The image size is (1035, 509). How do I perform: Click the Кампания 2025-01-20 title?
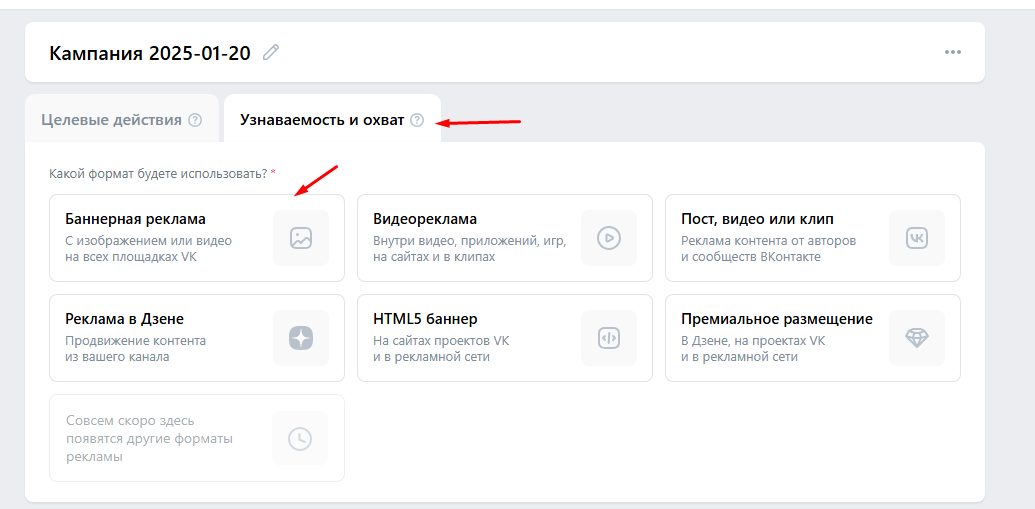pos(150,53)
